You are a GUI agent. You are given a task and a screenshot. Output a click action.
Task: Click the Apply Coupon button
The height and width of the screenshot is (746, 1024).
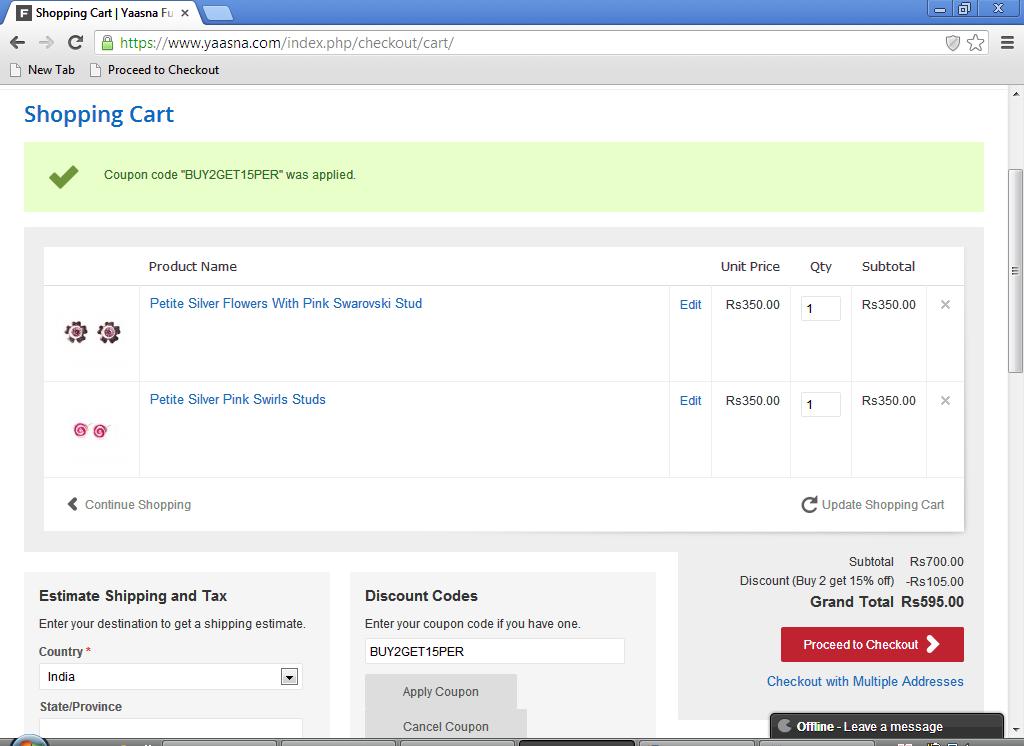pos(440,691)
